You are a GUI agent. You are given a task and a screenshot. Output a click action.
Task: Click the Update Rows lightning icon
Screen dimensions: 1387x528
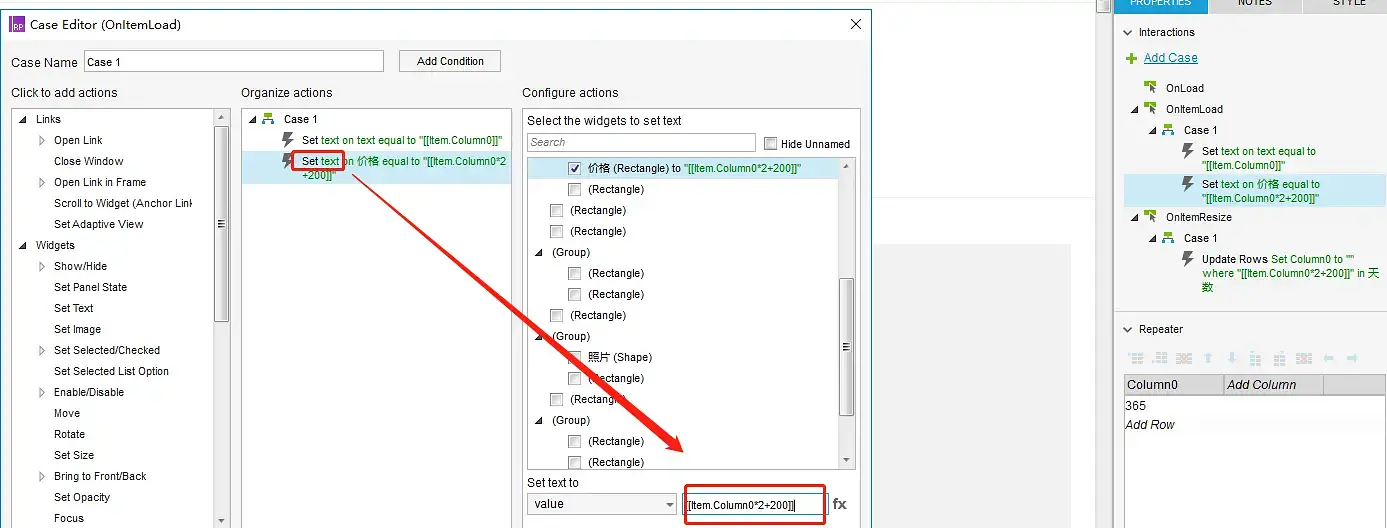point(1188,259)
